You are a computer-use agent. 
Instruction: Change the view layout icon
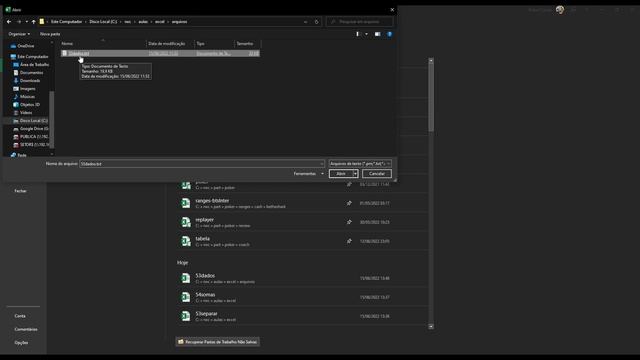point(358,34)
